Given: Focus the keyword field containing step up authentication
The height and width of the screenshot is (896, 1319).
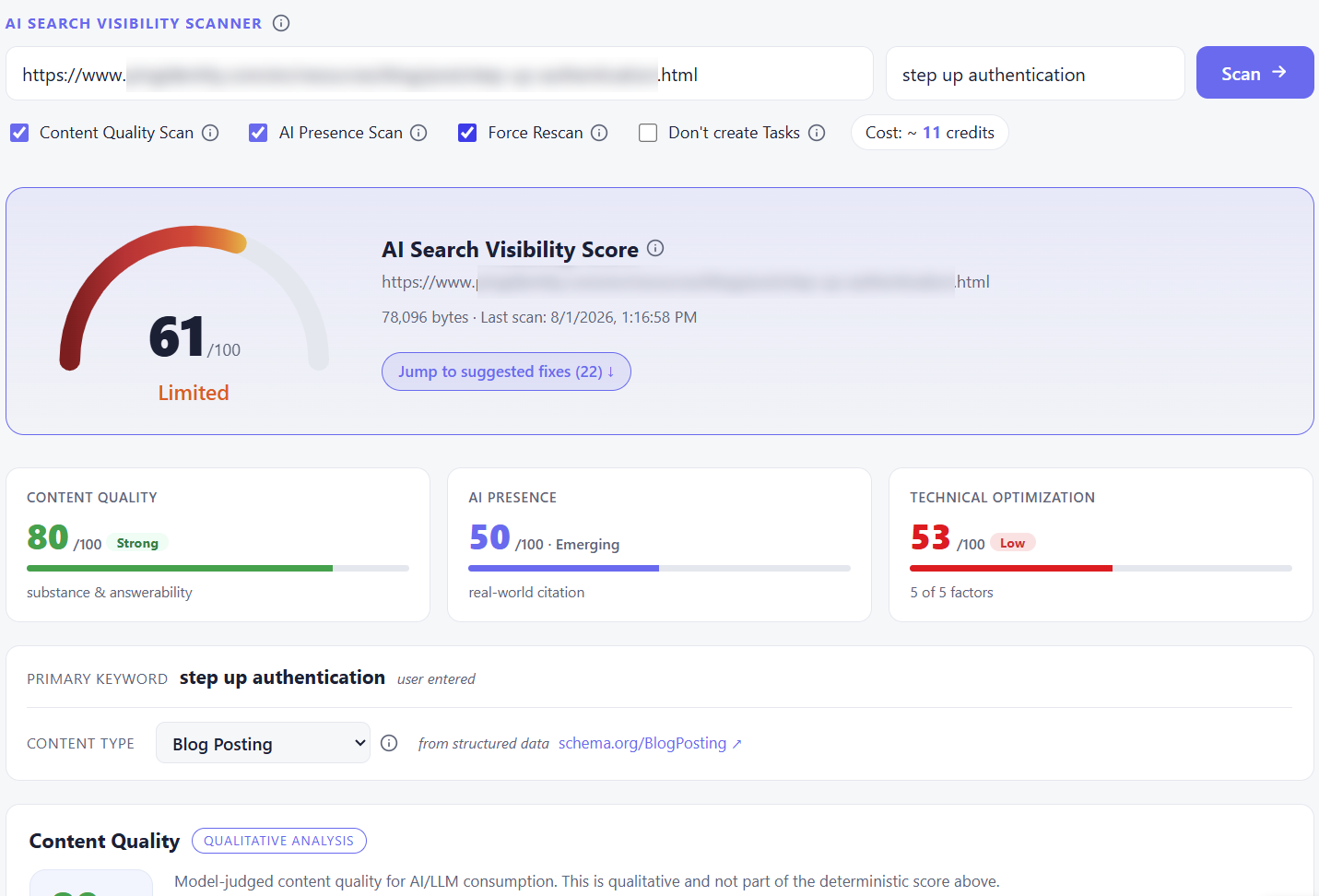Looking at the screenshot, I should tap(1035, 74).
